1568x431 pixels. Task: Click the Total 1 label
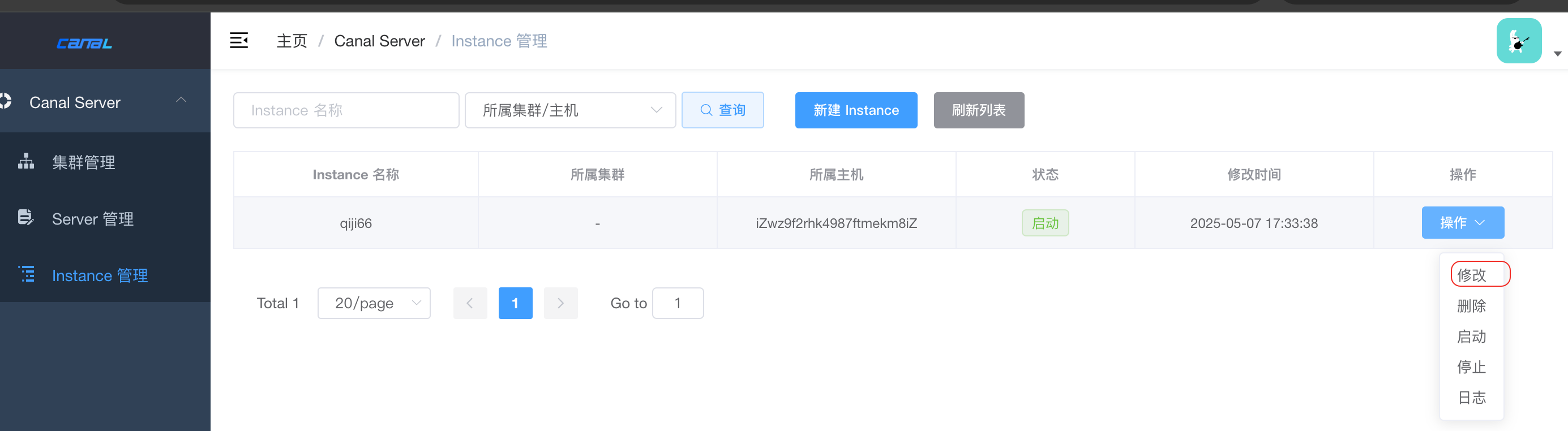(277, 303)
